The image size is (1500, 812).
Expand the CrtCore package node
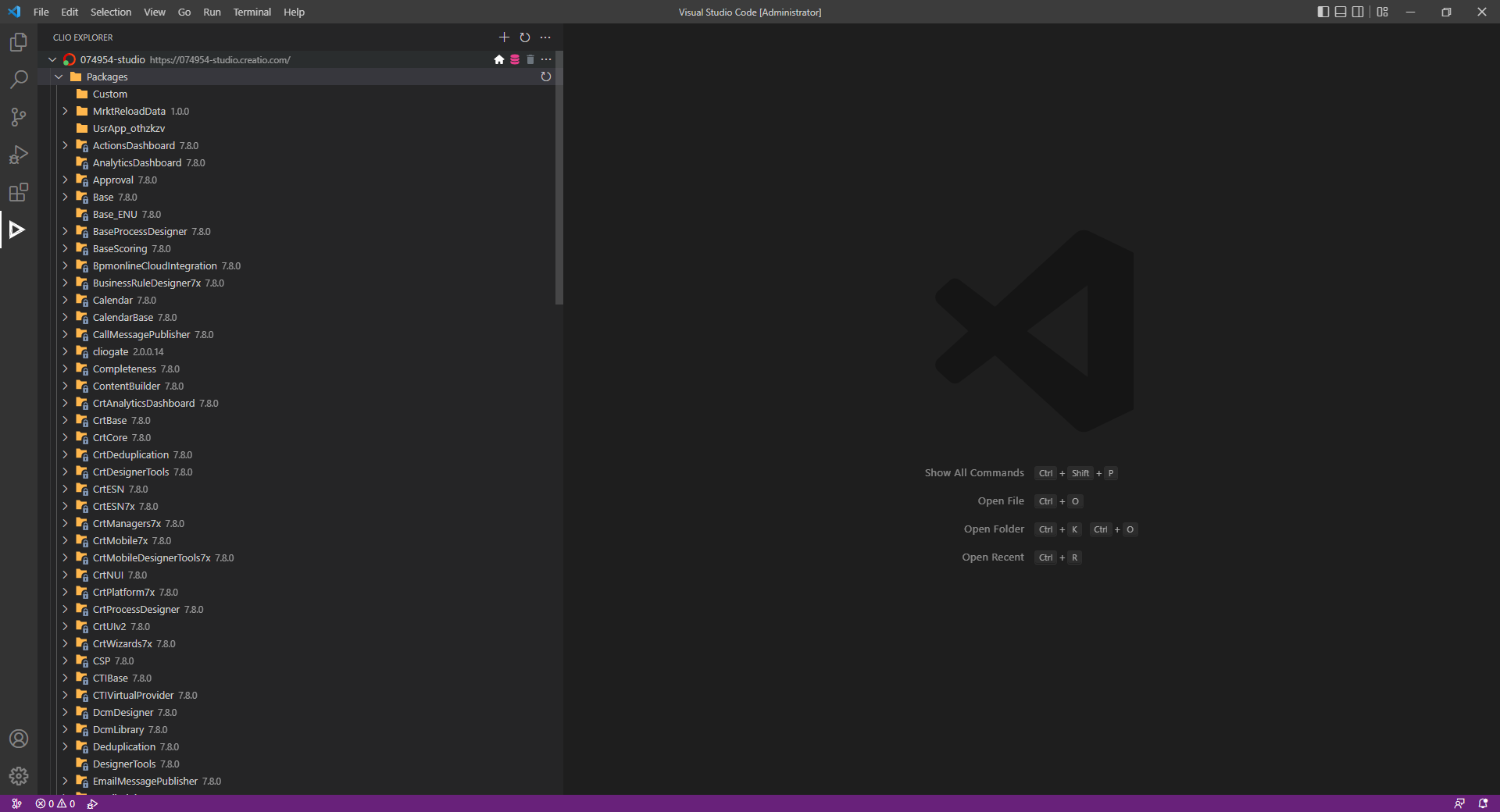(65, 437)
